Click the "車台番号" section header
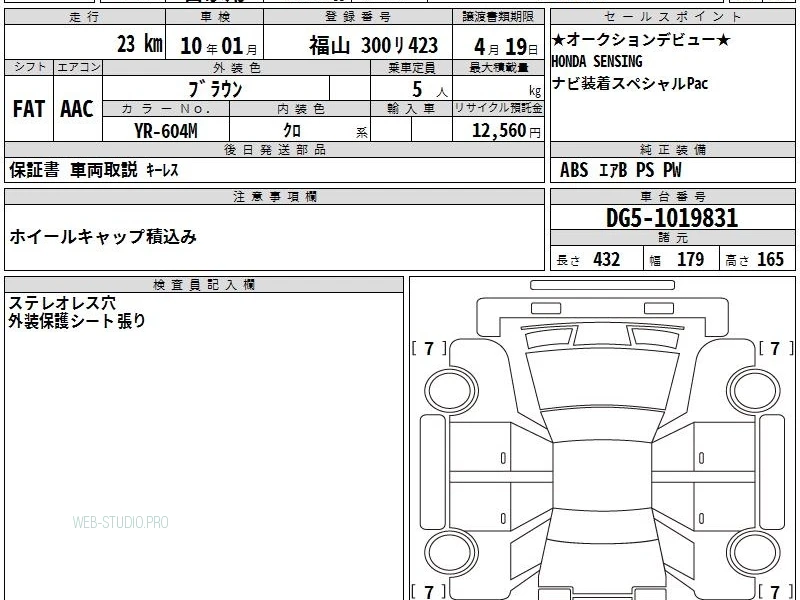Image resolution: width=800 pixels, height=600 pixels. click(673, 196)
